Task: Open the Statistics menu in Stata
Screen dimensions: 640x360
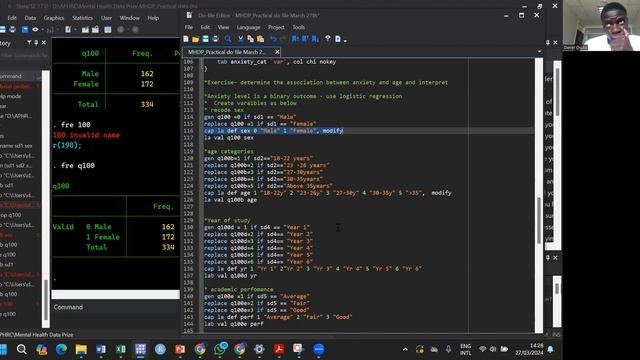Action: click(x=82, y=18)
